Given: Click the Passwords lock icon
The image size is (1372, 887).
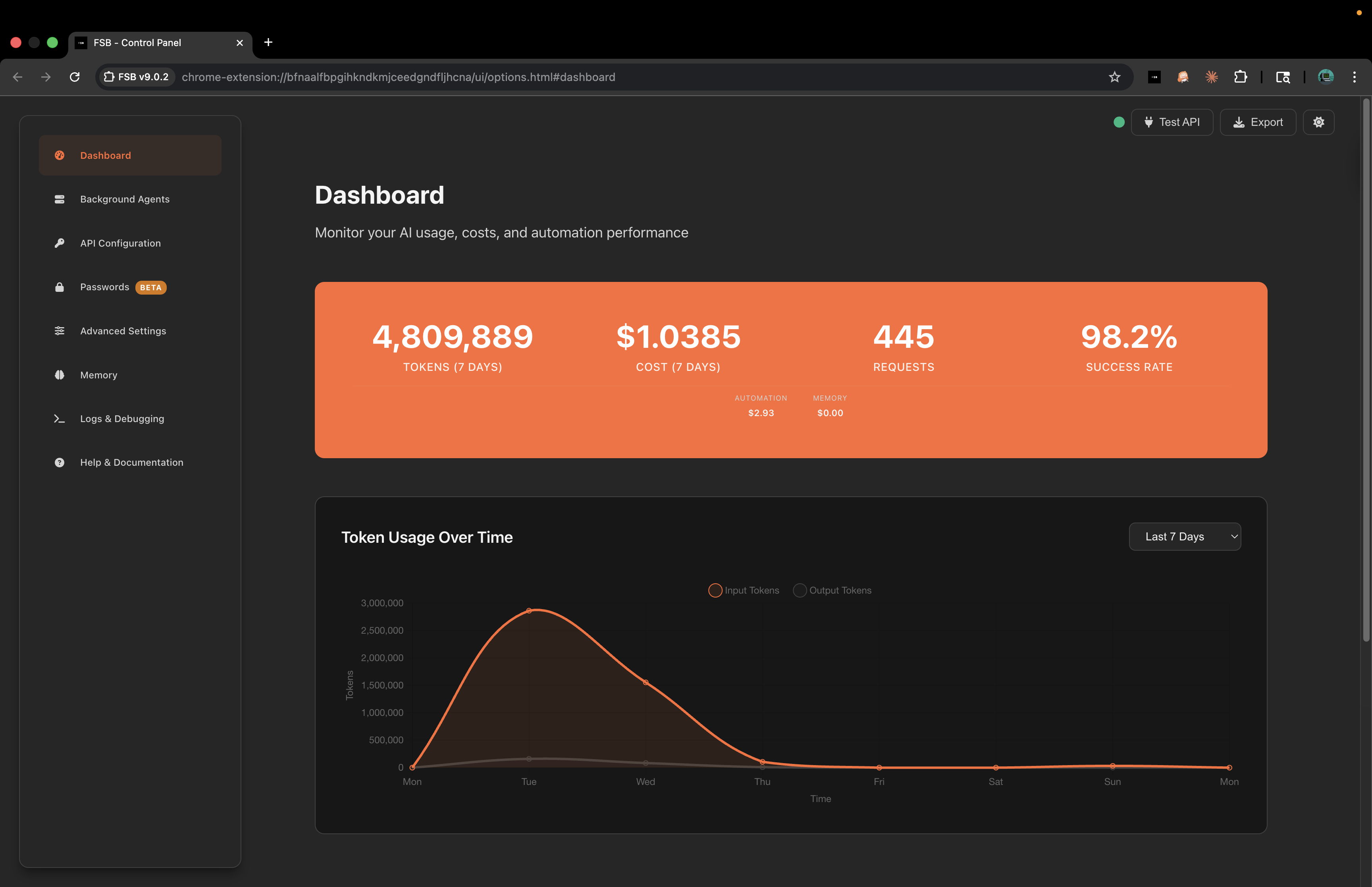Looking at the screenshot, I should [59, 287].
